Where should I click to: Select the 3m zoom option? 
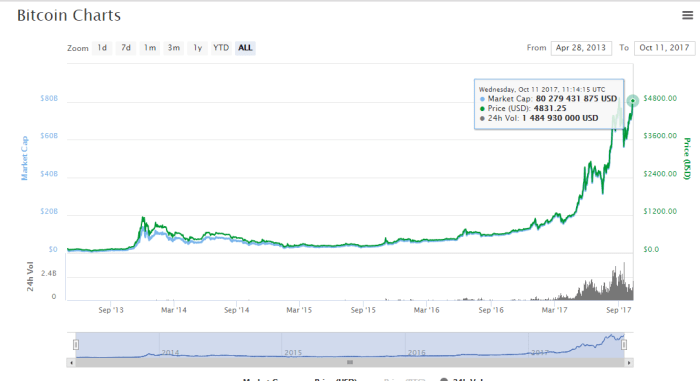pos(174,48)
